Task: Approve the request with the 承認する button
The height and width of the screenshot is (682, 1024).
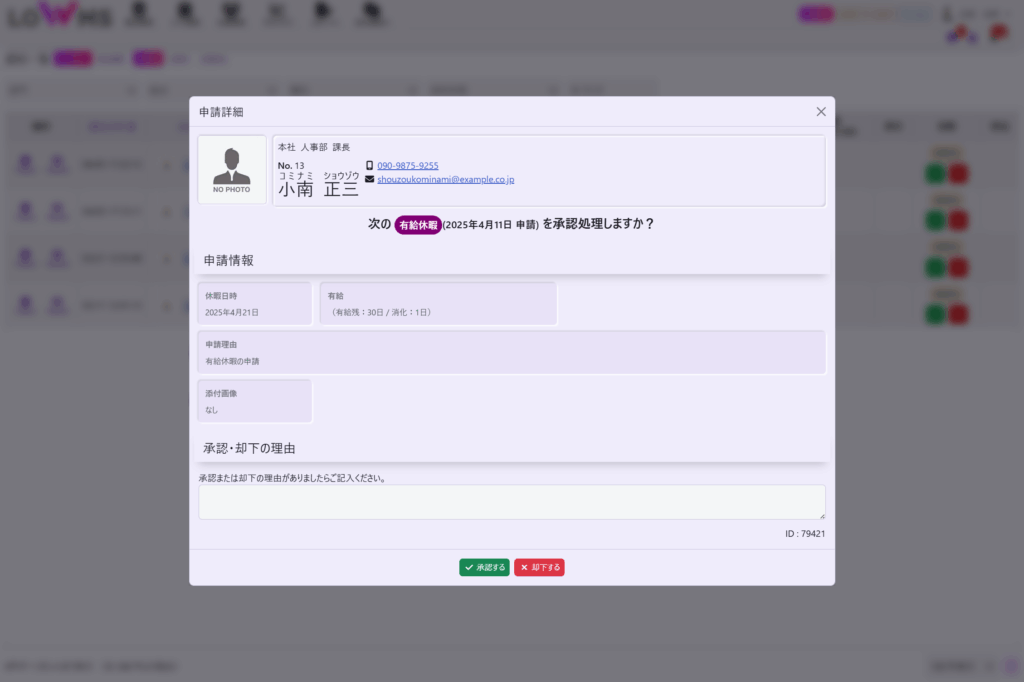Action: [x=484, y=567]
